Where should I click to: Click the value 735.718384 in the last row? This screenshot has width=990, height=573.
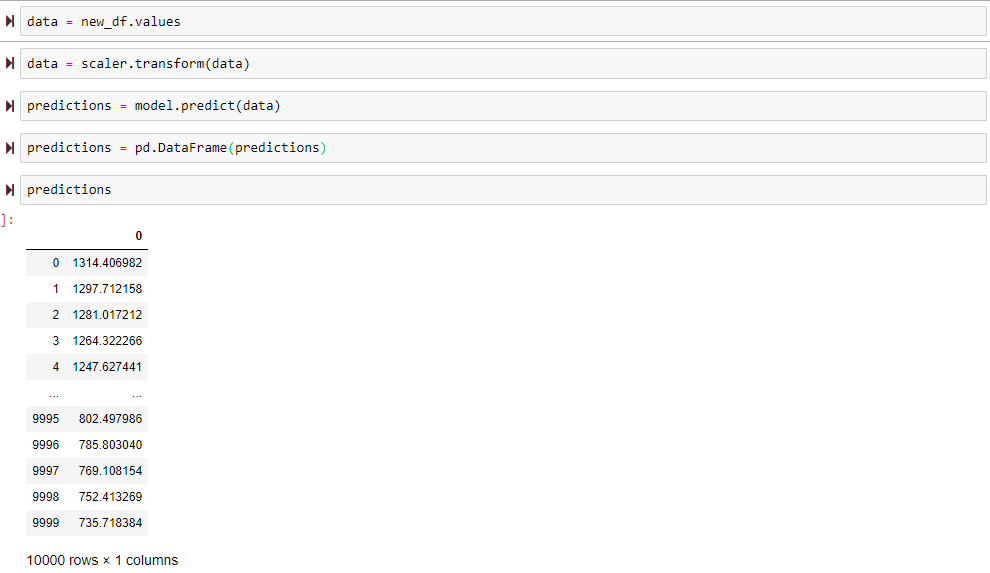pyautogui.click(x=110, y=522)
